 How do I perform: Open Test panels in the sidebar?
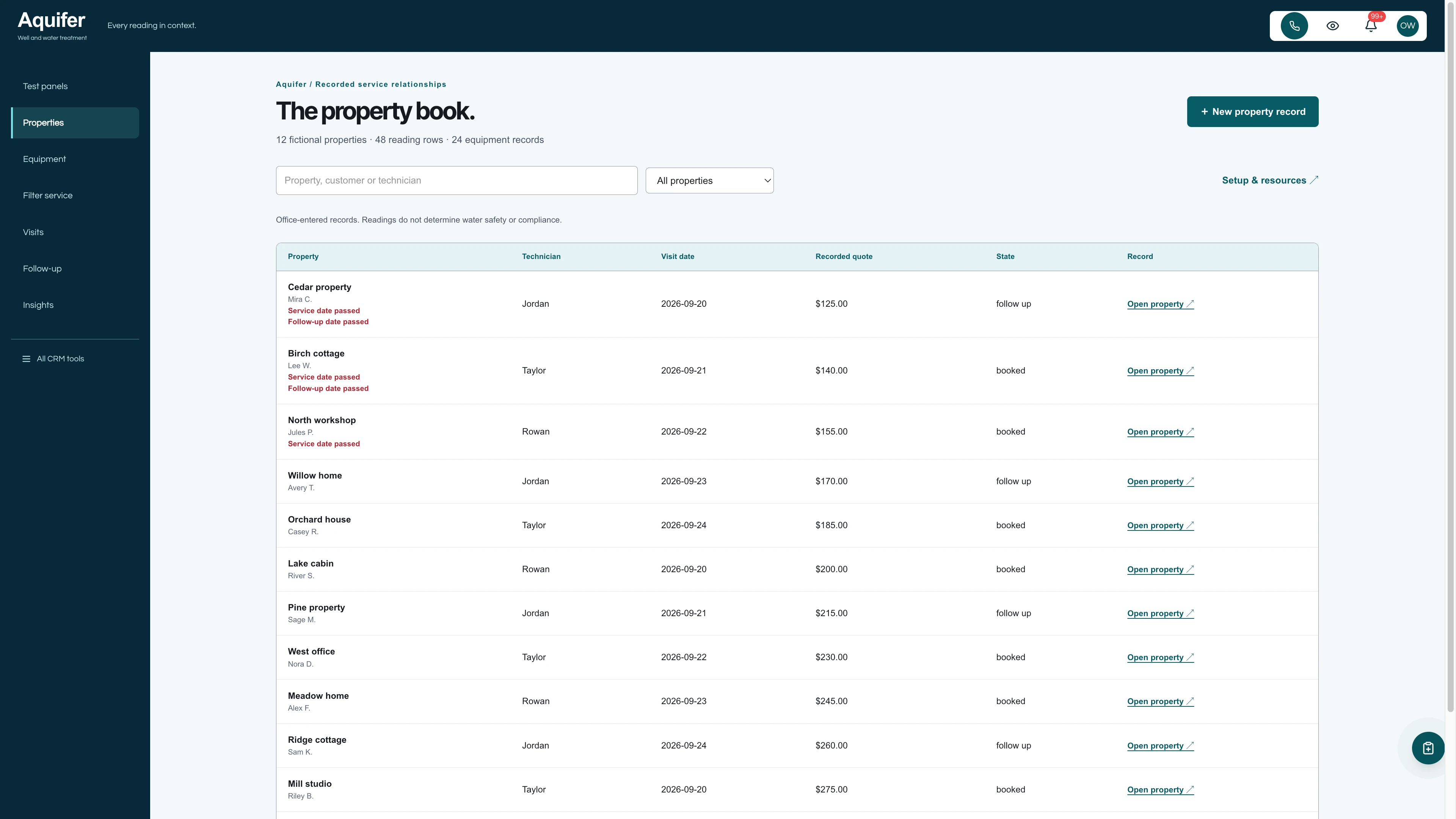(75, 86)
